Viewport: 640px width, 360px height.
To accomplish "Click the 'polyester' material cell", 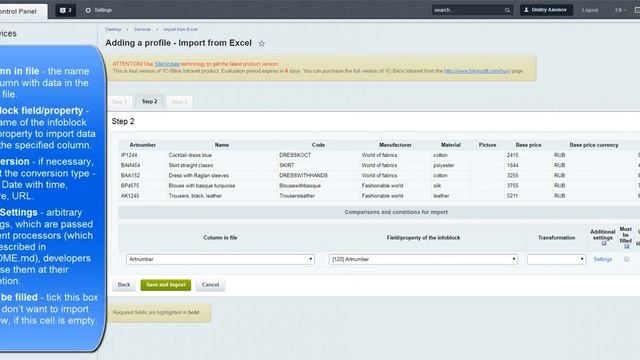I will point(444,165).
